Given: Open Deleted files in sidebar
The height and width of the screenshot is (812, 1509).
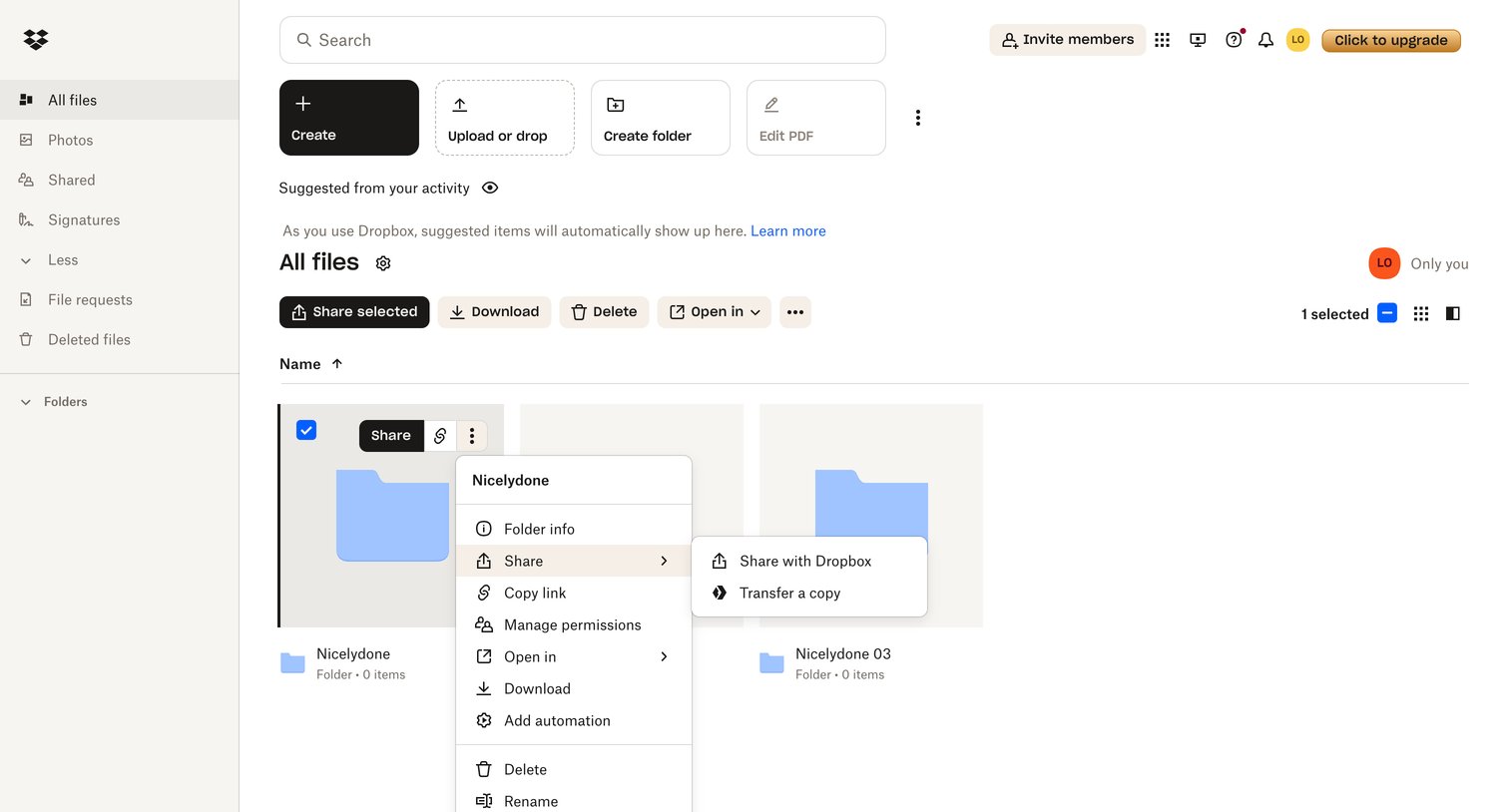Looking at the screenshot, I should 120,339.
